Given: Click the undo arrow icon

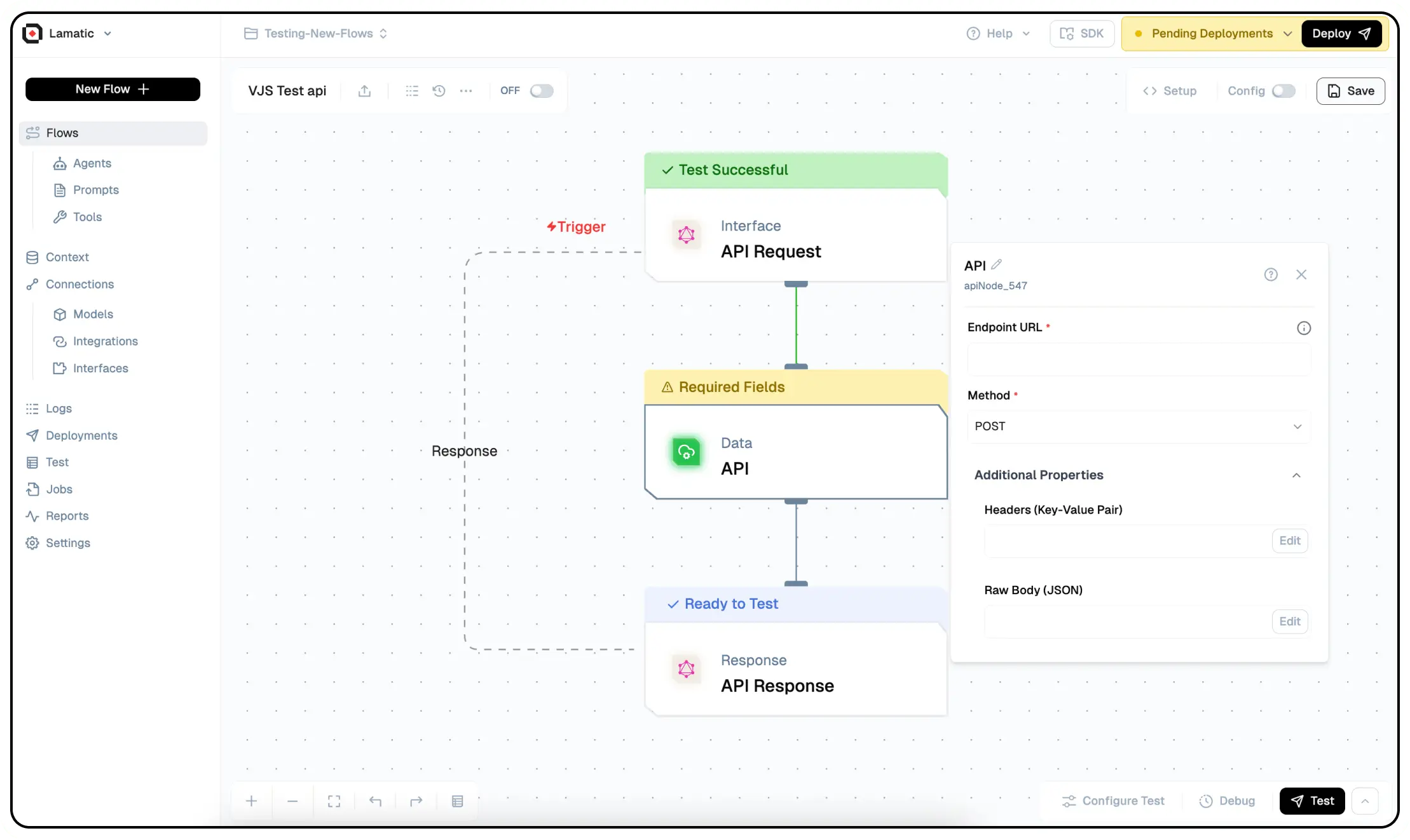Looking at the screenshot, I should point(375,801).
